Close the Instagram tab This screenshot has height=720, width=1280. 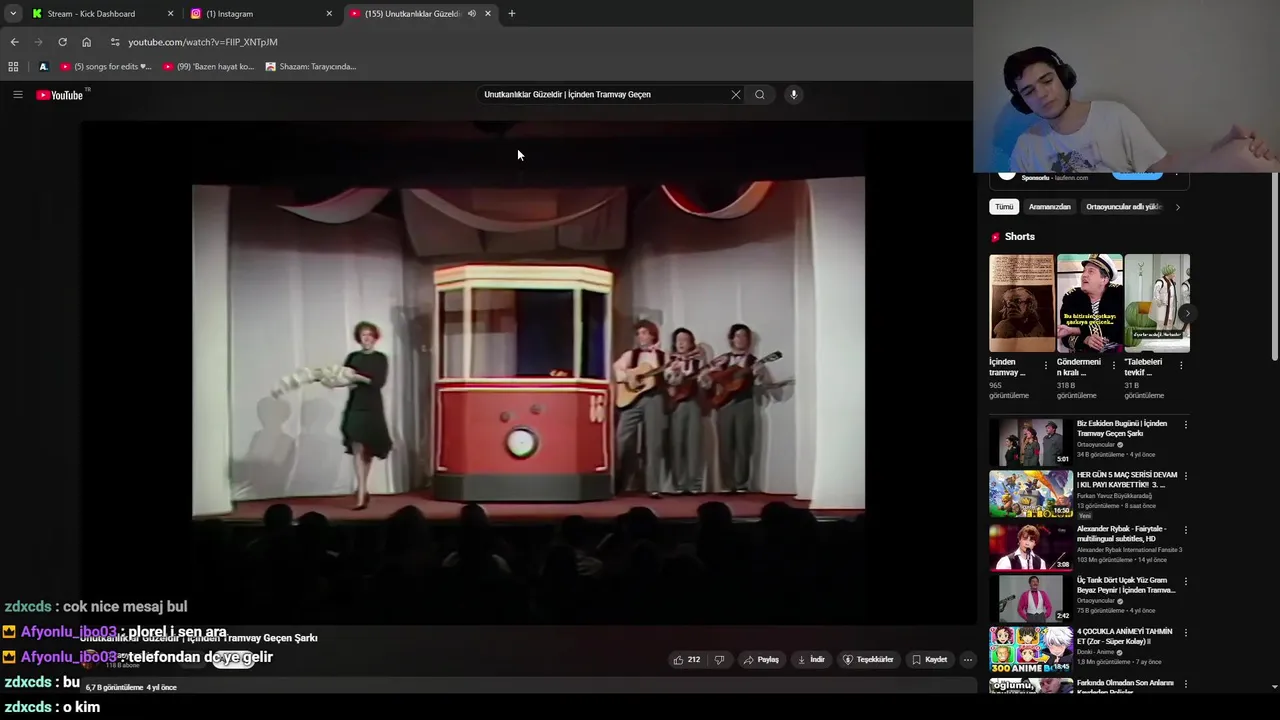pyautogui.click(x=329, y=14)
